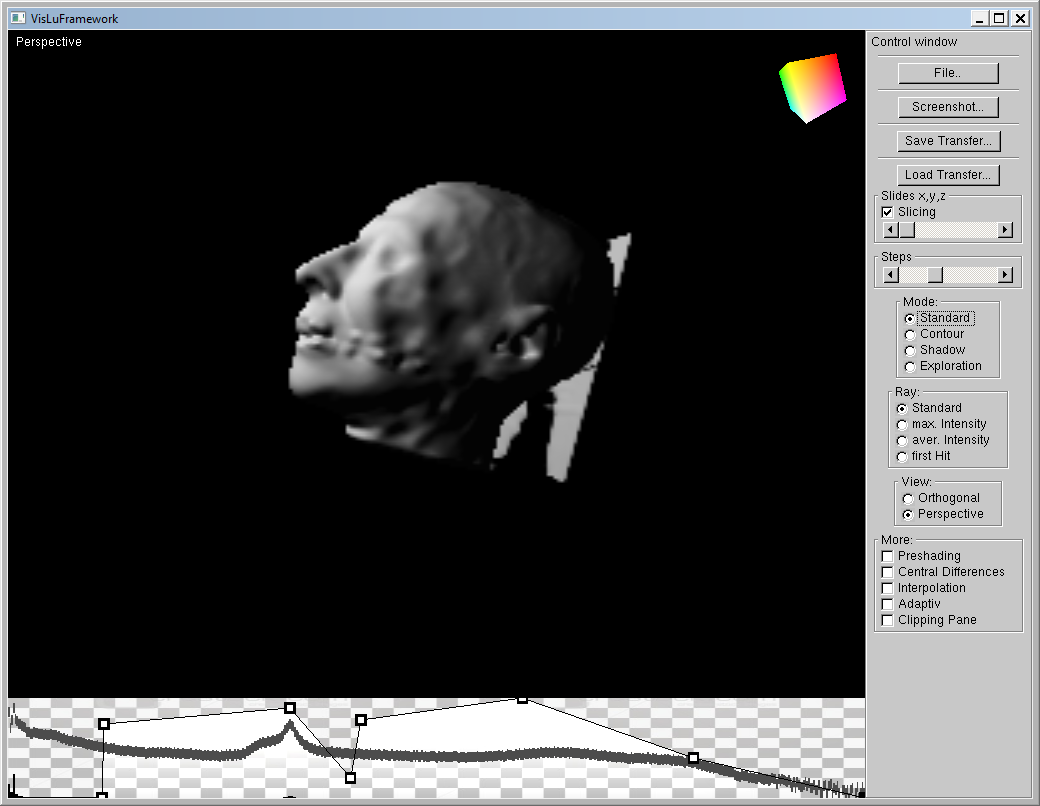Click the lowest transfer function control point

point(102,797)
